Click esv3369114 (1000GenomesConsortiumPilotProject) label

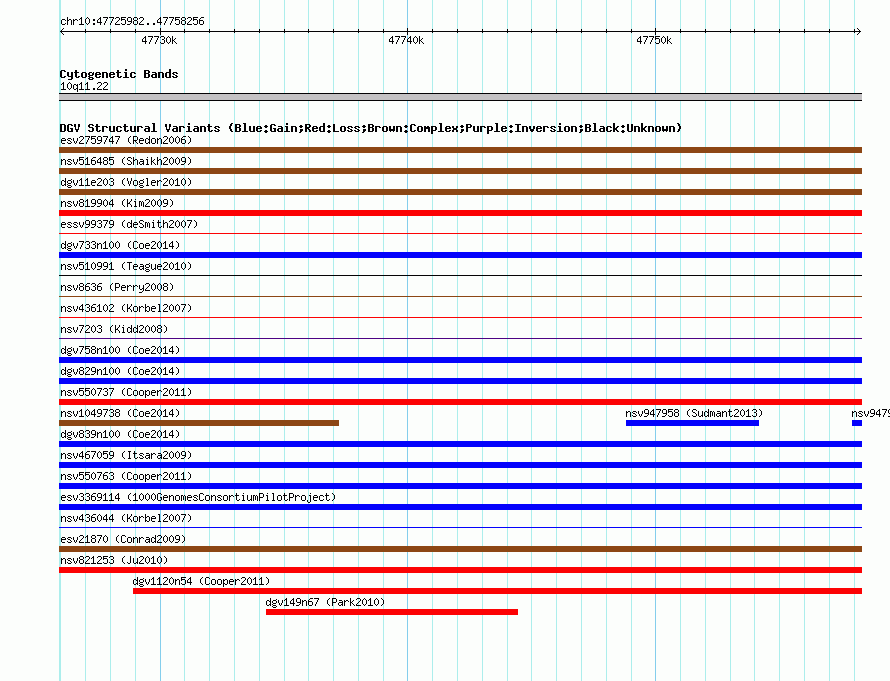point(198,497)
